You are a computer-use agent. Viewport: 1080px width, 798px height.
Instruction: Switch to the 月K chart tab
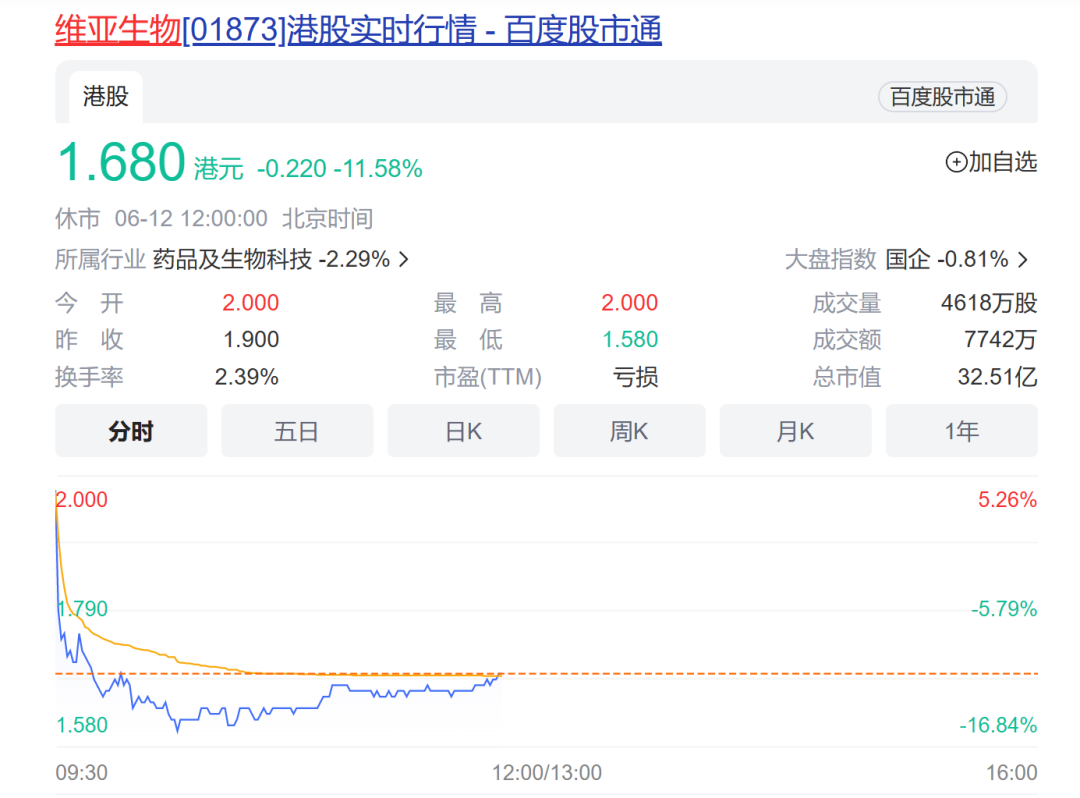click(796, 431)
